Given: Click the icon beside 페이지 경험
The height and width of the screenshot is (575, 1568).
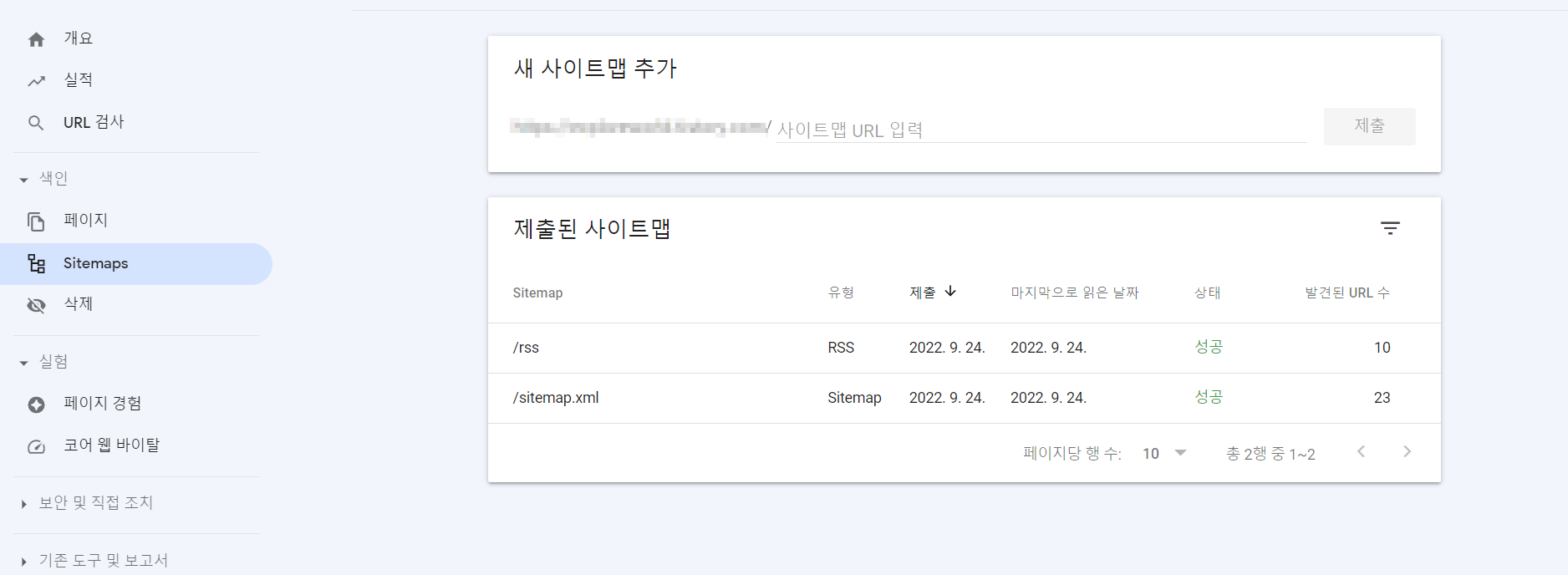Looking at the screenshot, I should 36,405.
